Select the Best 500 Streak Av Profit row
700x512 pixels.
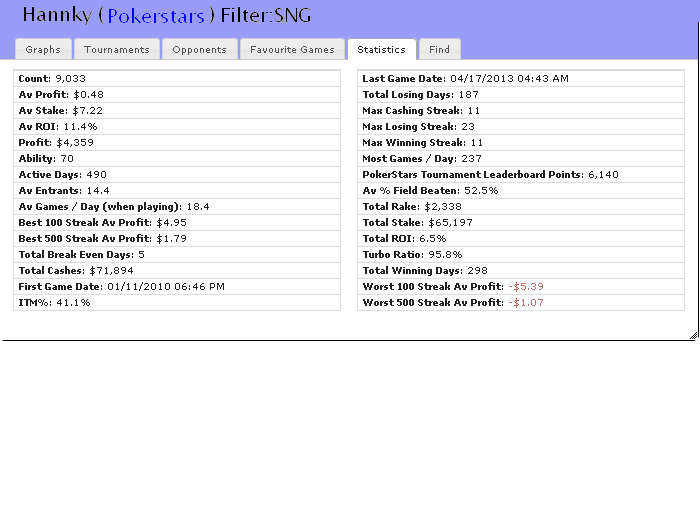coord(177,239)
